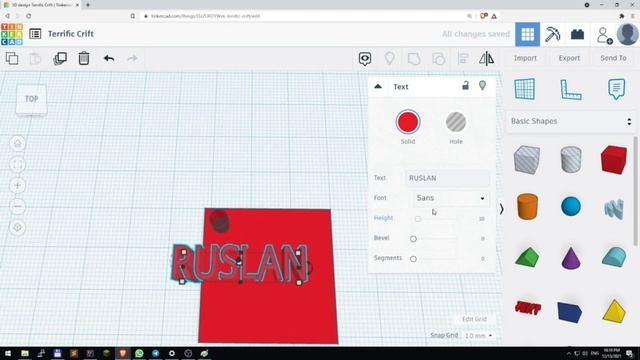This screenshot has width=640, height=360.
Task: Click the Export button
Action: click(x=569, y=58)
